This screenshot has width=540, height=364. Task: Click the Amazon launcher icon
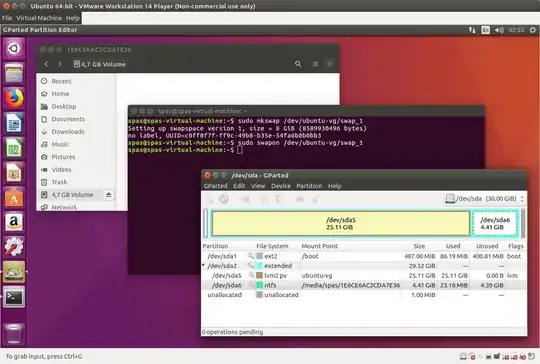(14, 222)
